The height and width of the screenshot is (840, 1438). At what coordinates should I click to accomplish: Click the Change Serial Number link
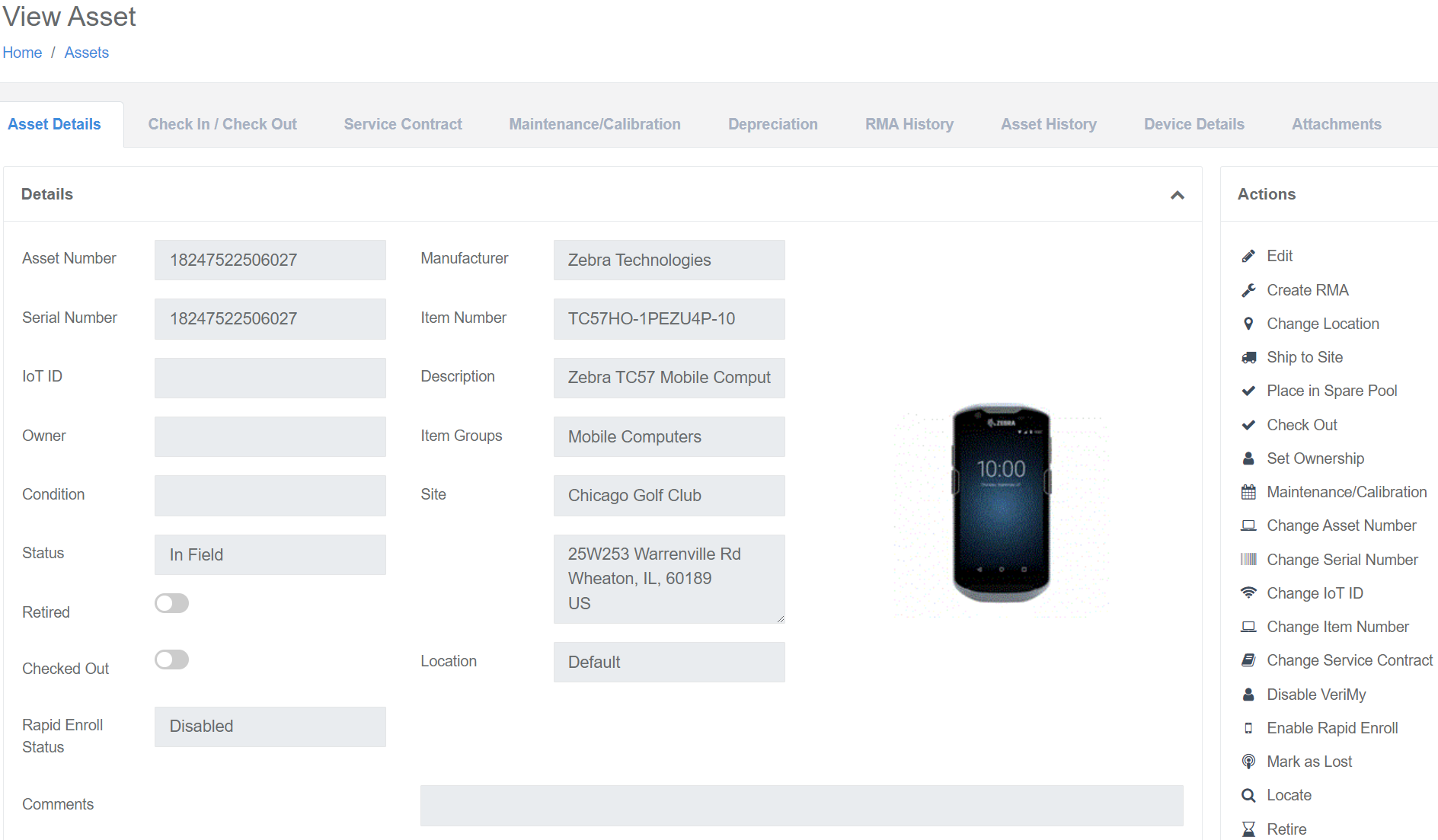pos(1342,560)
